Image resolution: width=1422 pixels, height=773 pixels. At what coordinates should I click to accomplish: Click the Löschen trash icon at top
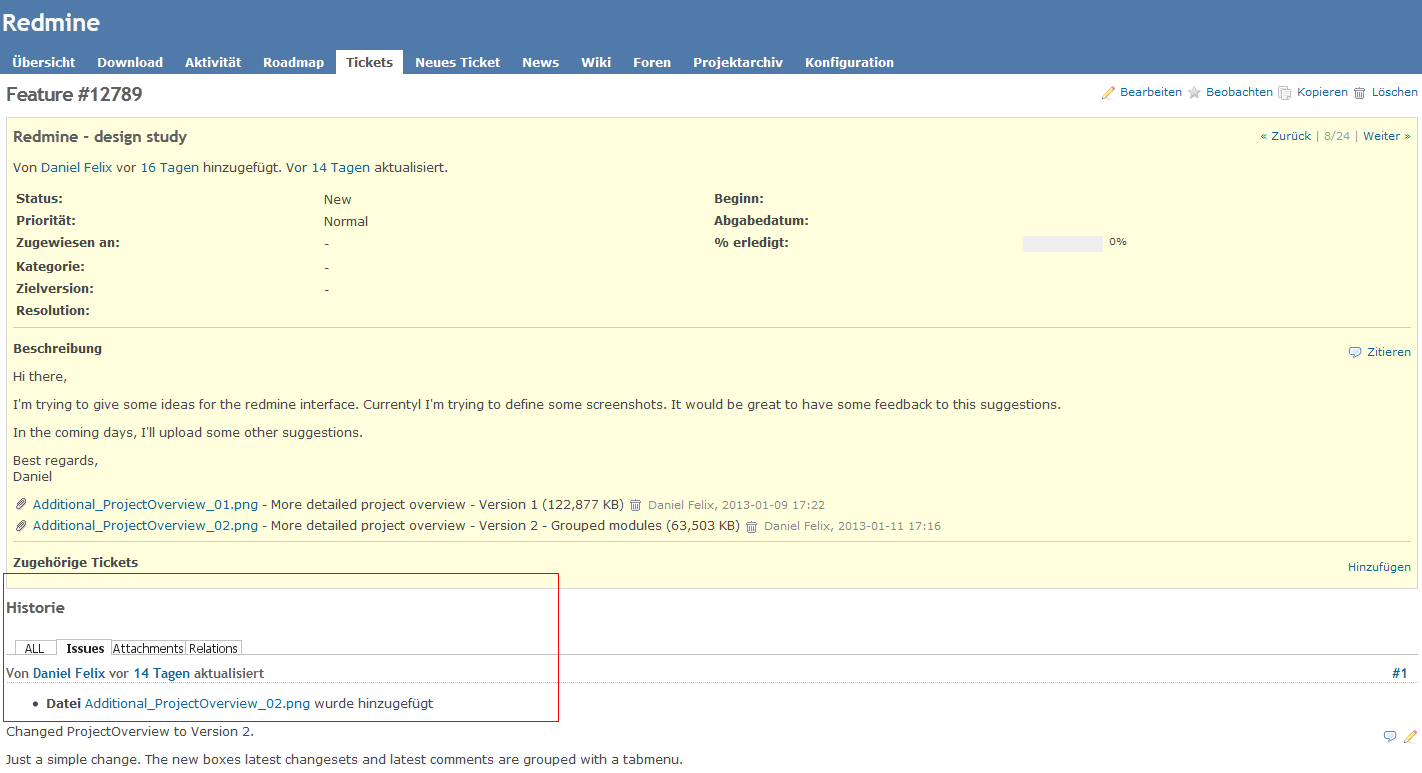[1360, 92]
